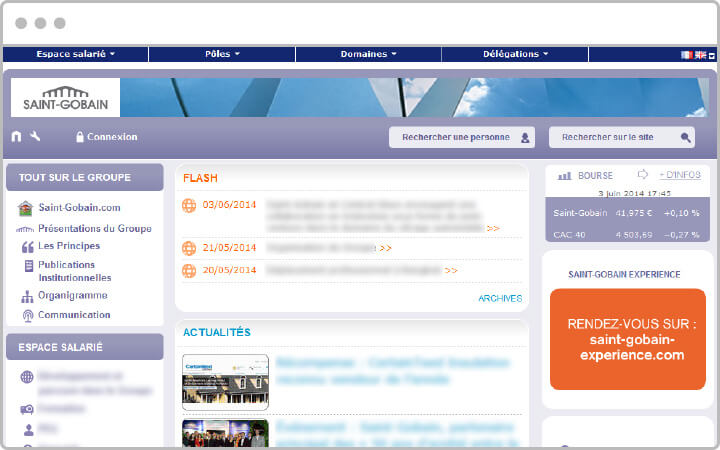Go to home via house icon
Viewport: 720px width, 450px height.
[x=17, y=136]
